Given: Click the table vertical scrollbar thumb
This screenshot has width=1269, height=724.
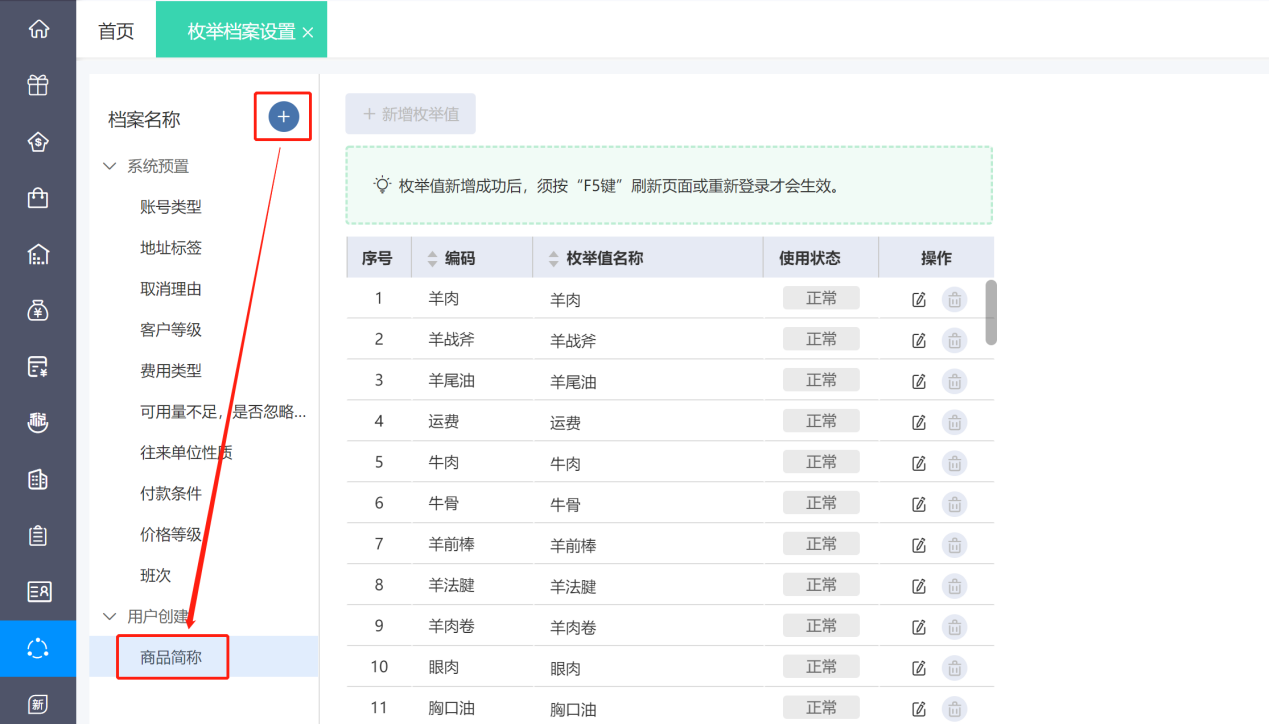Looking at the screenshot, I should [990, 312].
